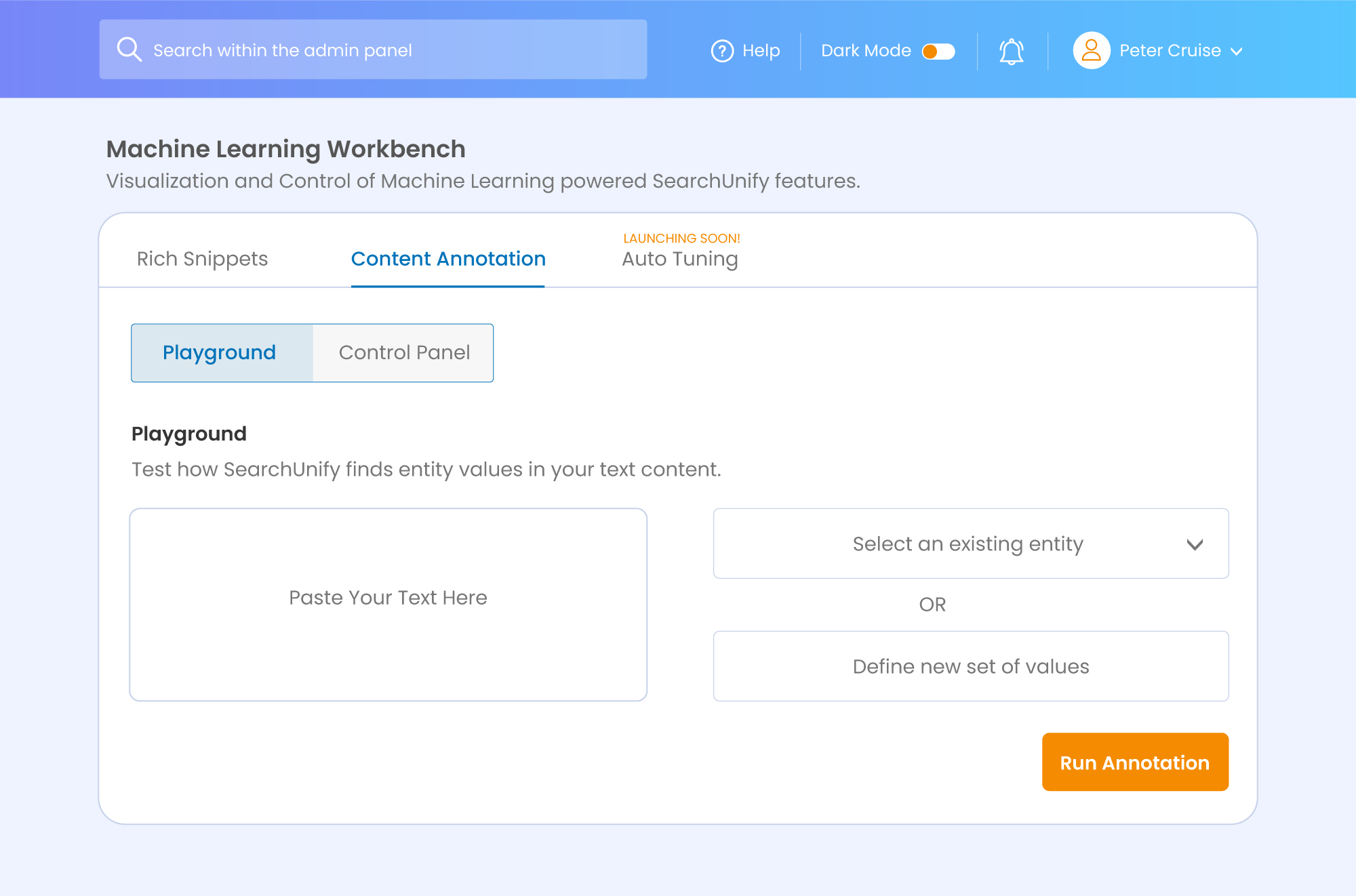
Task: Switch to the Content Annotation tab
Action: pos(448,259)
